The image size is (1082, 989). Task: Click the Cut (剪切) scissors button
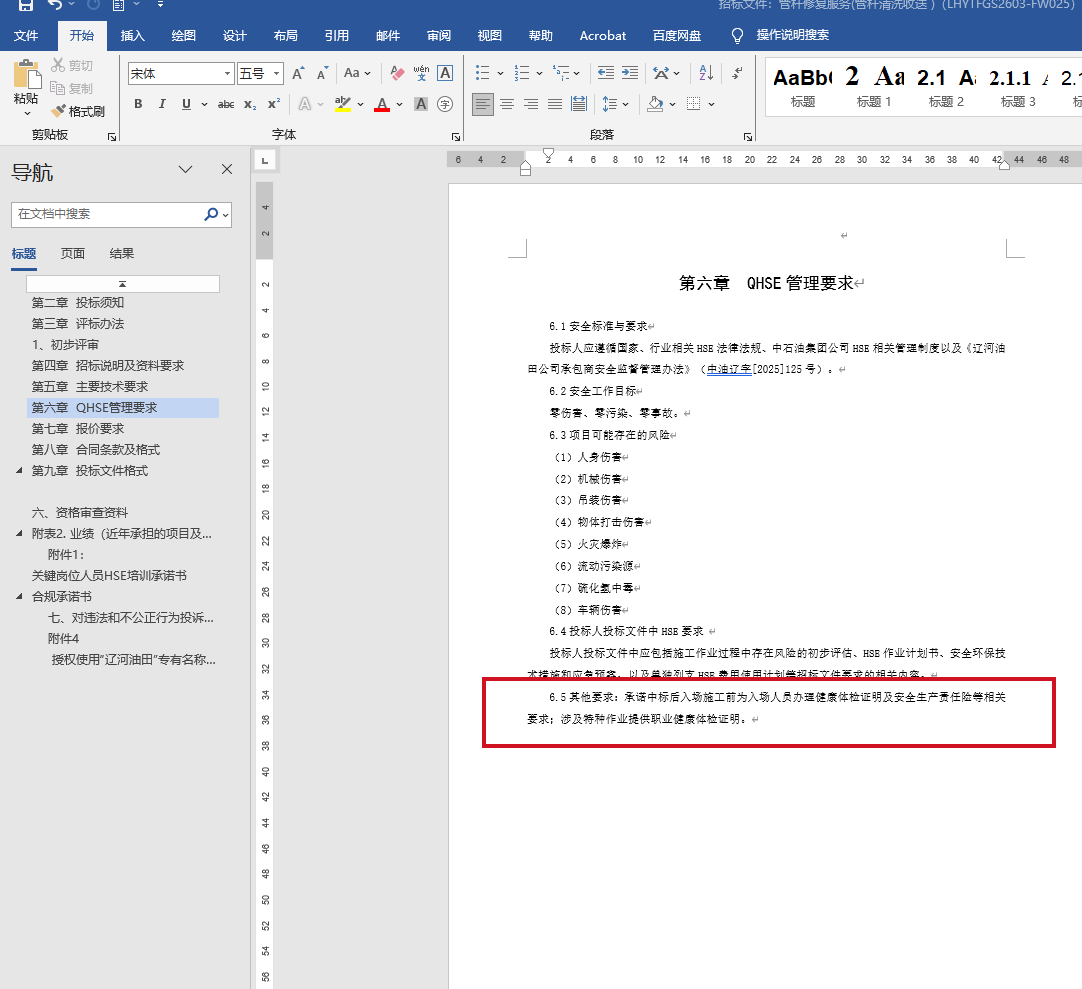tap(72, 66)
